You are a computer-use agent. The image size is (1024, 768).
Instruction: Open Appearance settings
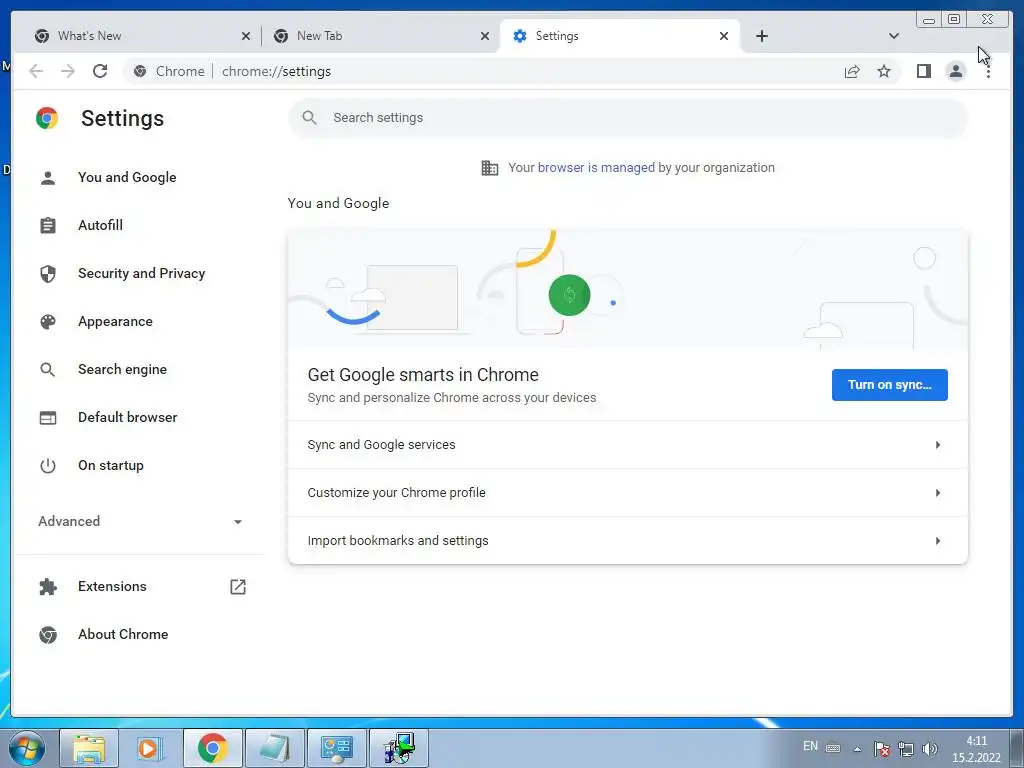coord(115,321)
